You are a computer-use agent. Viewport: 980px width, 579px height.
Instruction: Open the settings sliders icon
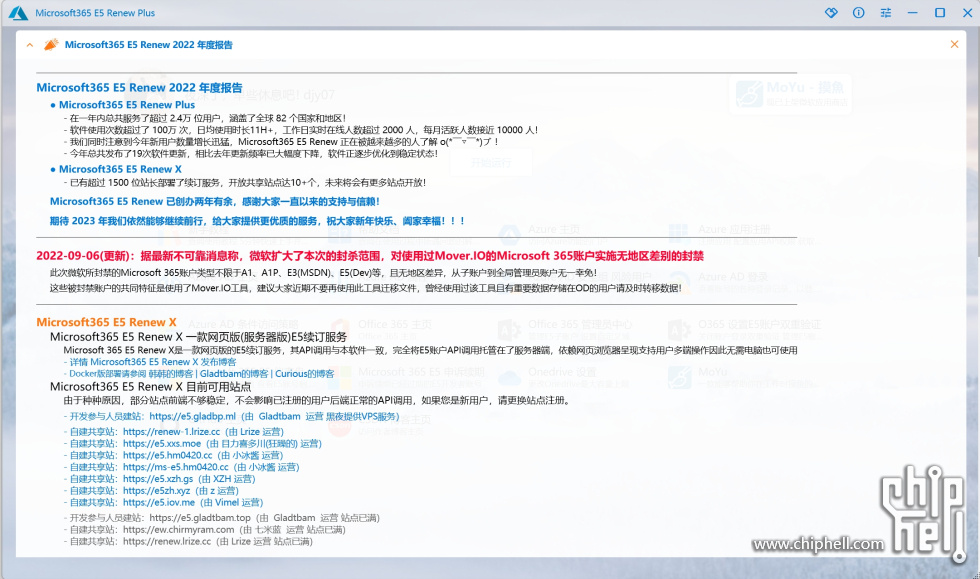(886, 13)
